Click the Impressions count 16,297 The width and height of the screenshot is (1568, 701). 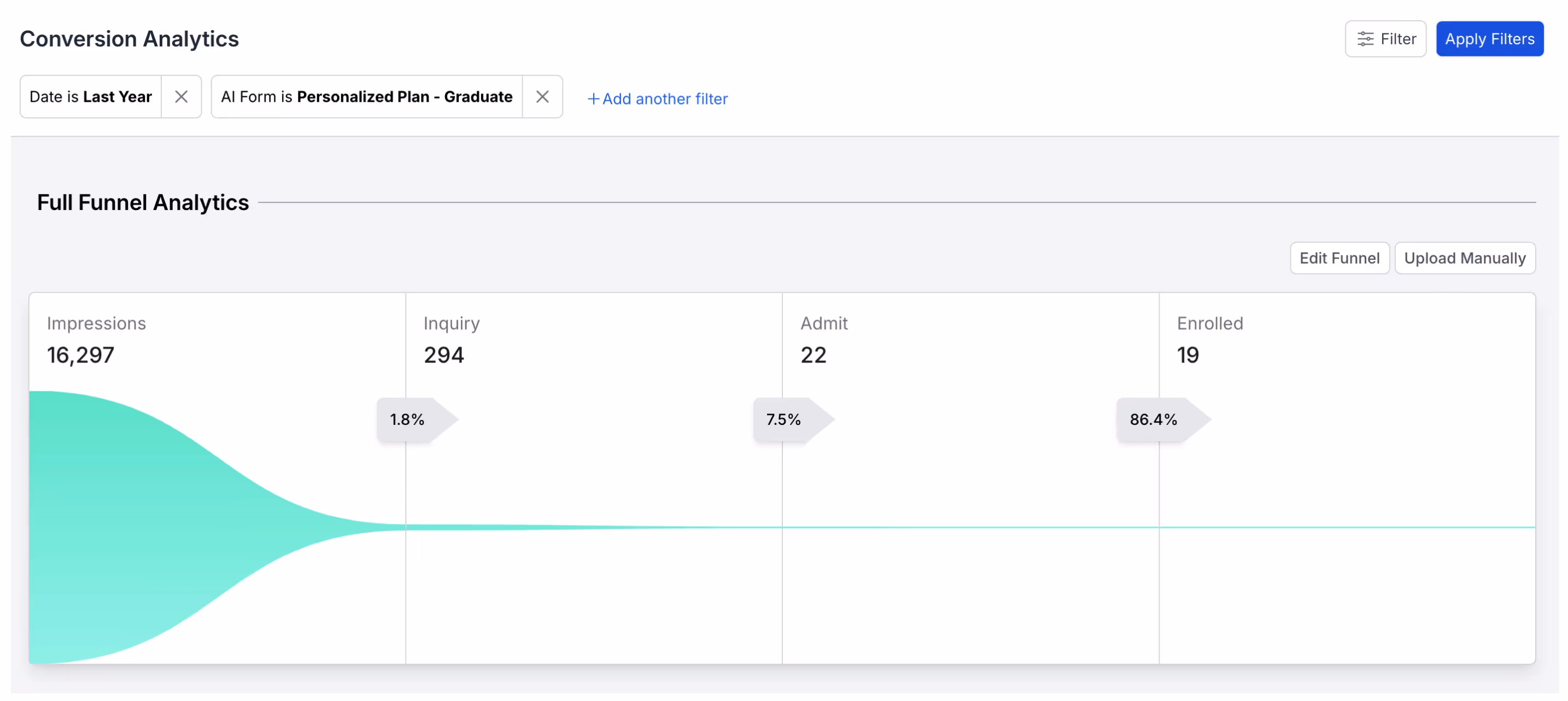(80, 355)
